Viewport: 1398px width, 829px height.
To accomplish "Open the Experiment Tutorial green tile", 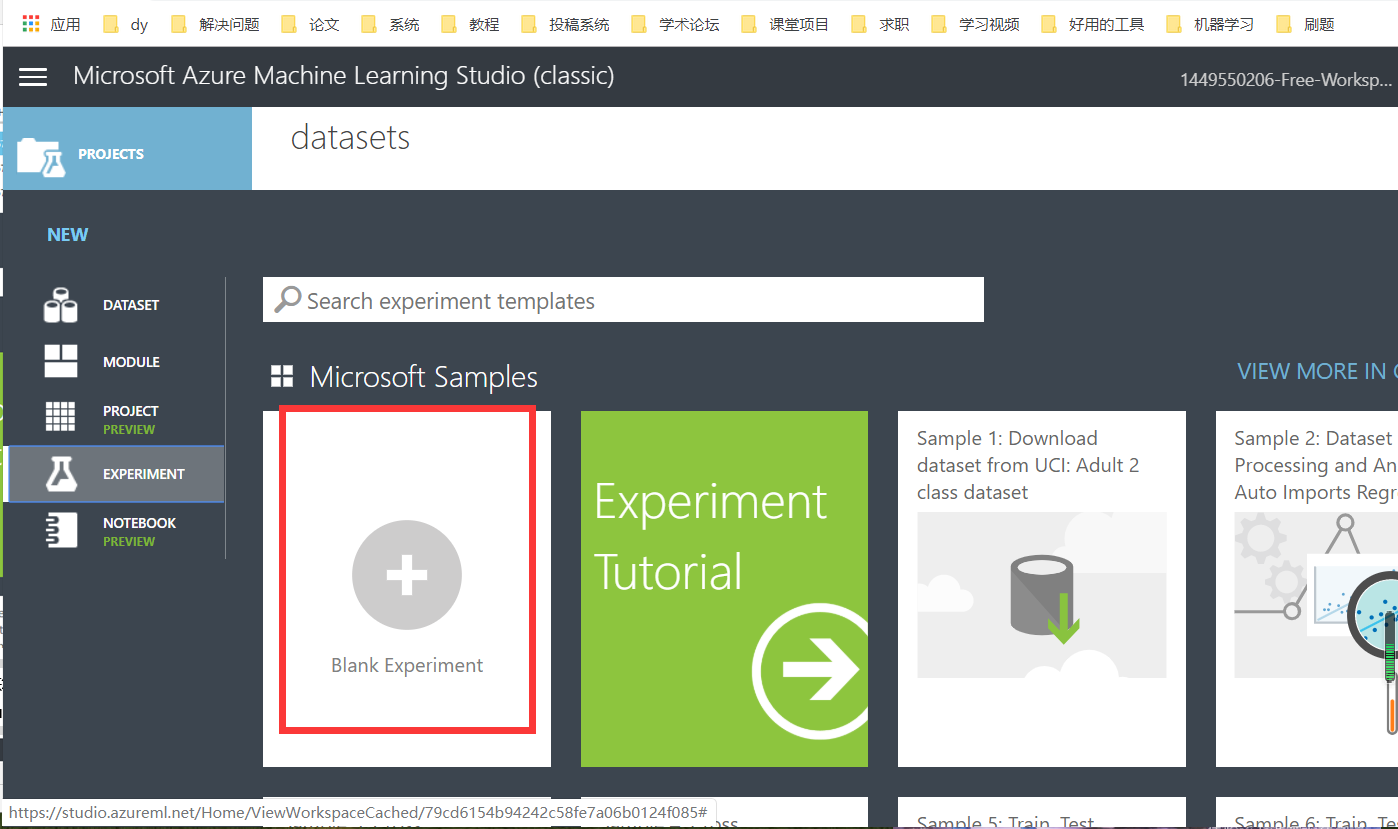I will click(724, 588).
